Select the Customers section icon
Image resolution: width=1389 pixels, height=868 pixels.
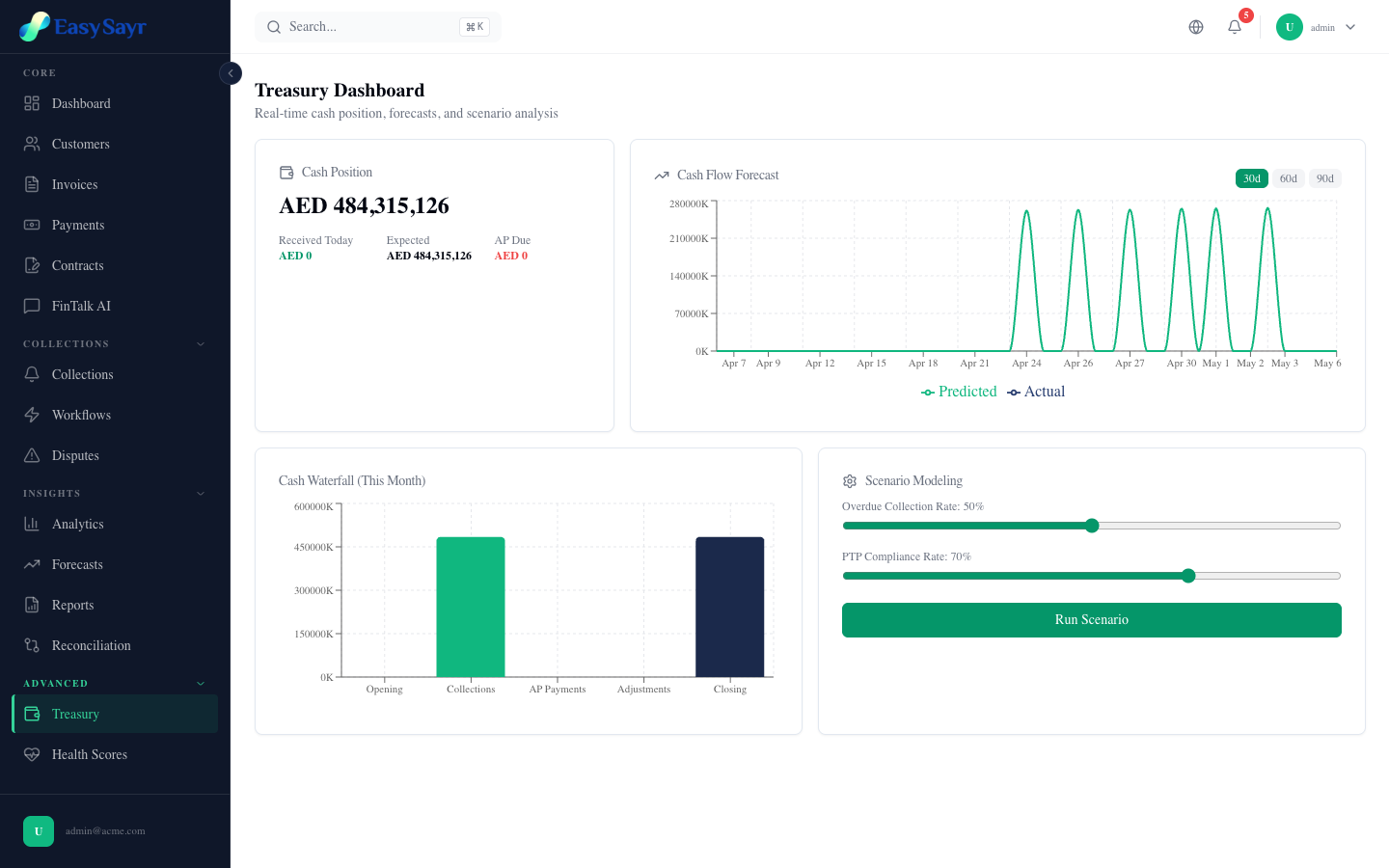[30, 144]
